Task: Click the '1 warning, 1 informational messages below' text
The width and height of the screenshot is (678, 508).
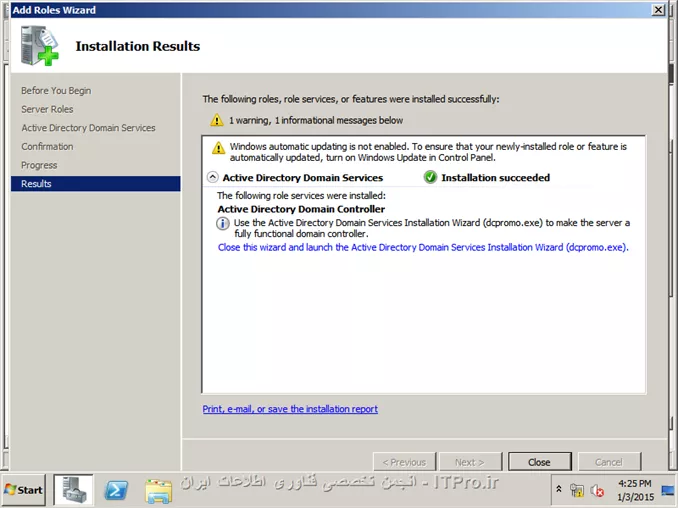Action: [x=316, y=121]
